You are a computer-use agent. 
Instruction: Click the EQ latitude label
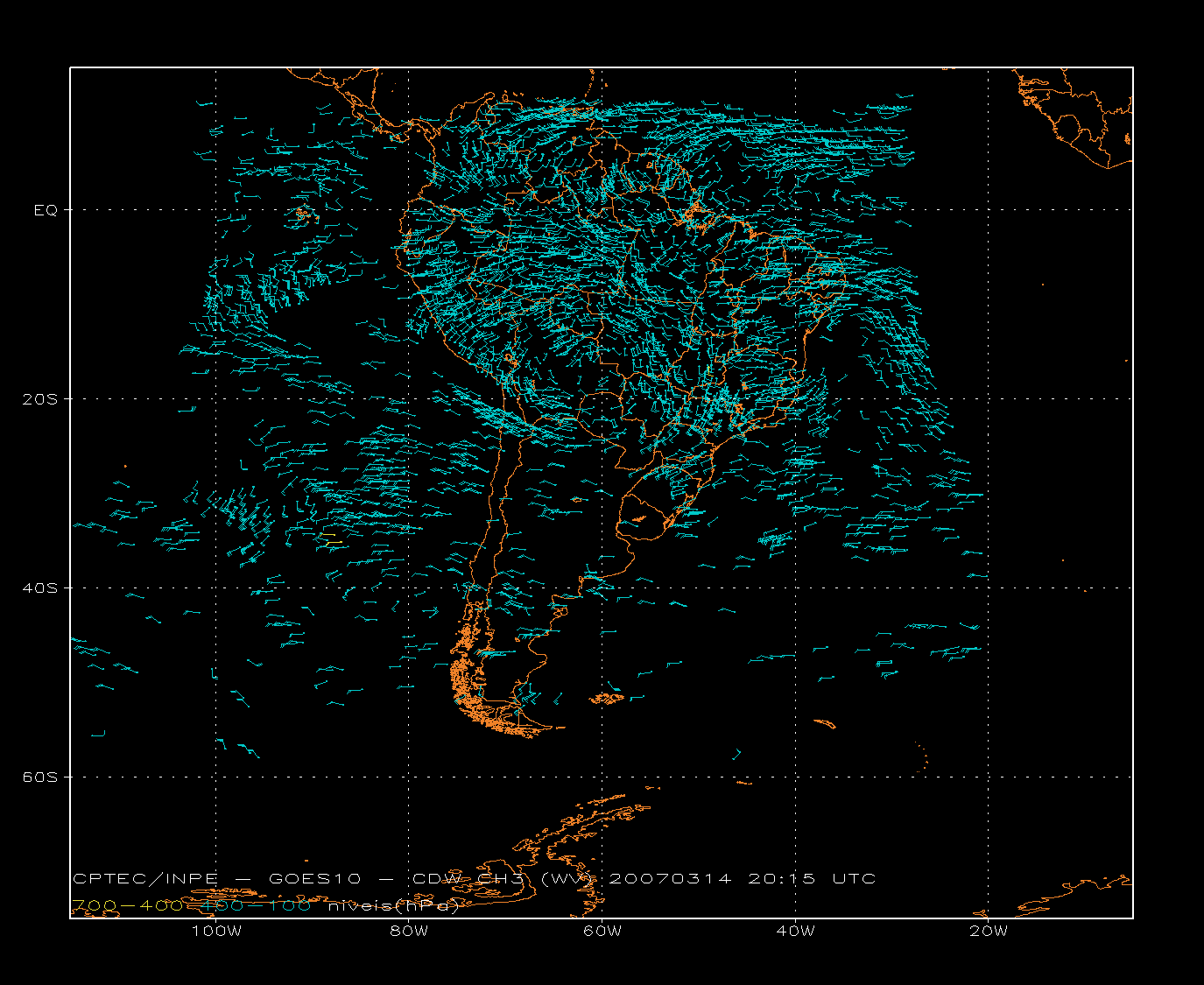click(46, 210)
